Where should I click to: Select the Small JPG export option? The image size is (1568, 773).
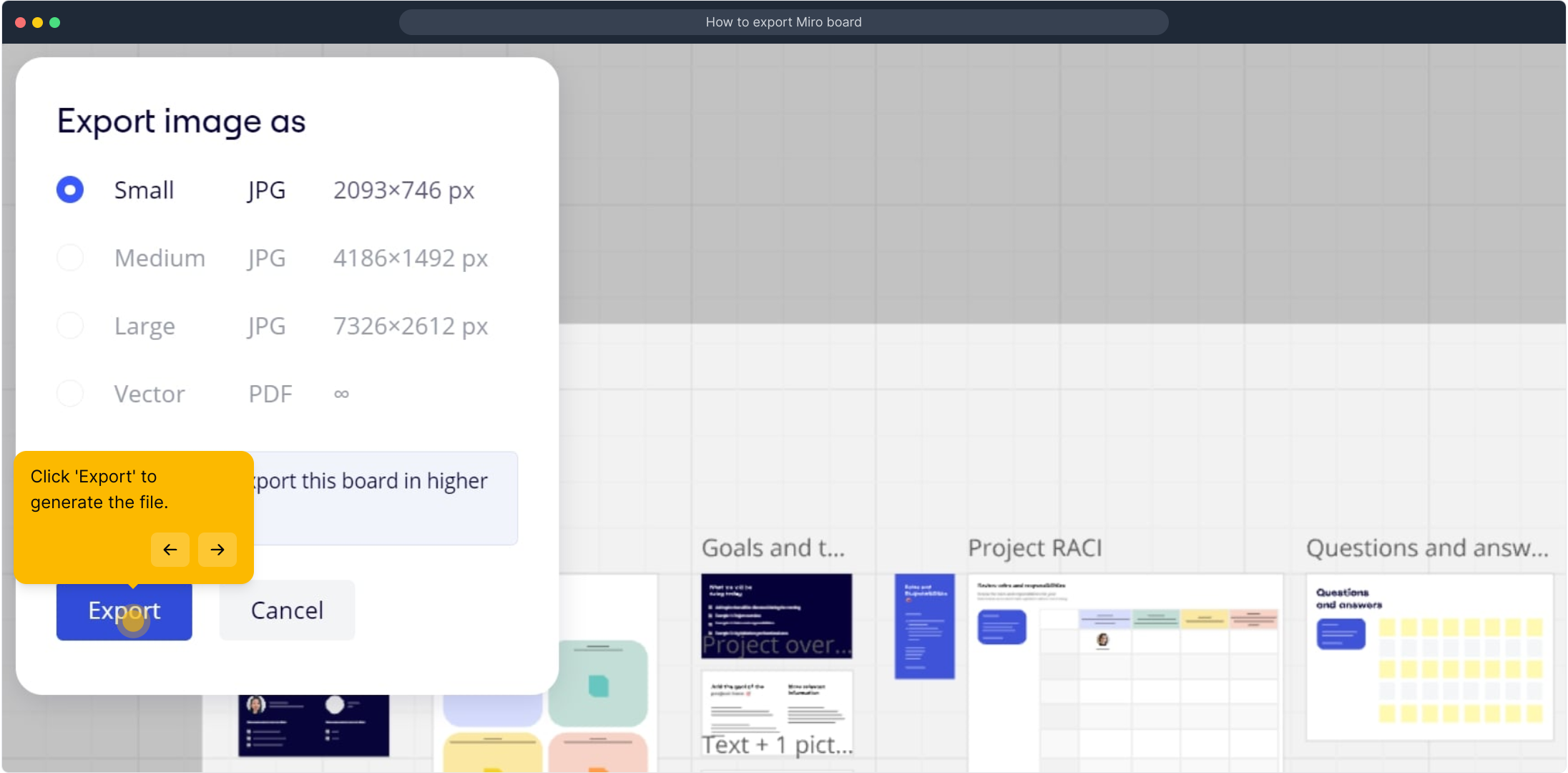click(x=70, y=190)
